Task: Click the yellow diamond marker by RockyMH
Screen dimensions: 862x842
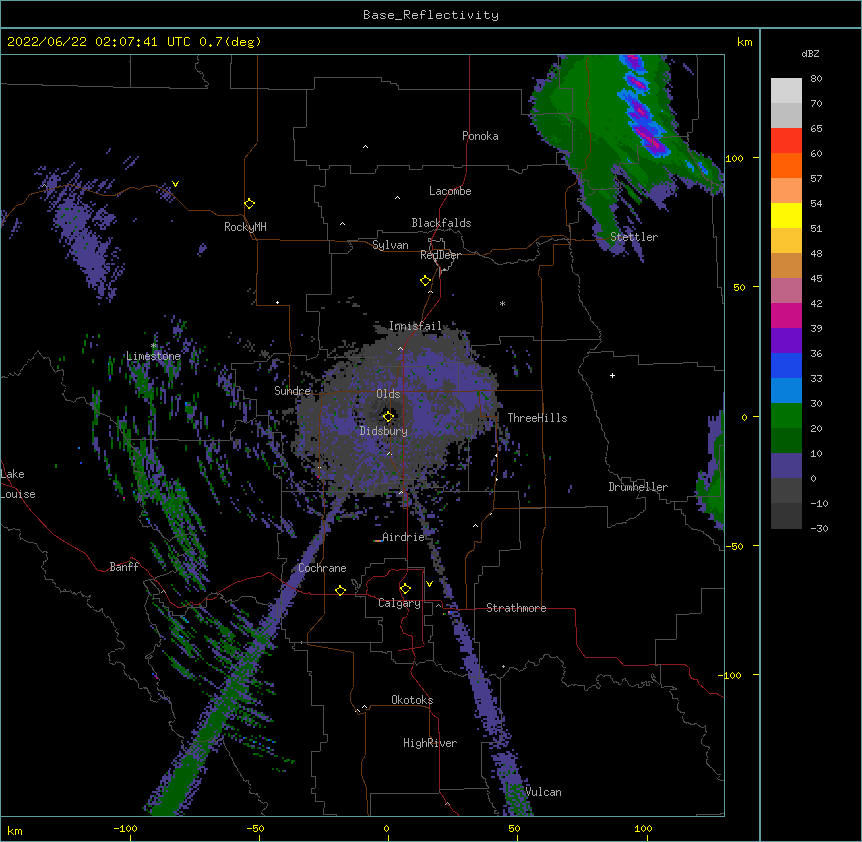Action: pyautogui.click(x=249, y=204)
